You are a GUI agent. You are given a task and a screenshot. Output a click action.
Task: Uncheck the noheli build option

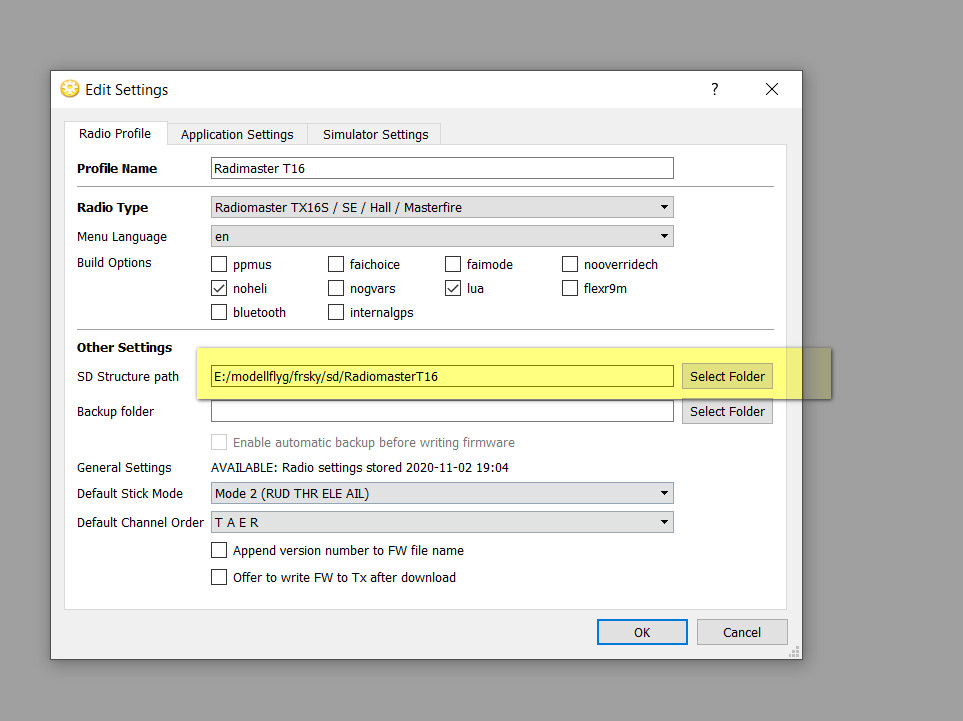(219, 288)
